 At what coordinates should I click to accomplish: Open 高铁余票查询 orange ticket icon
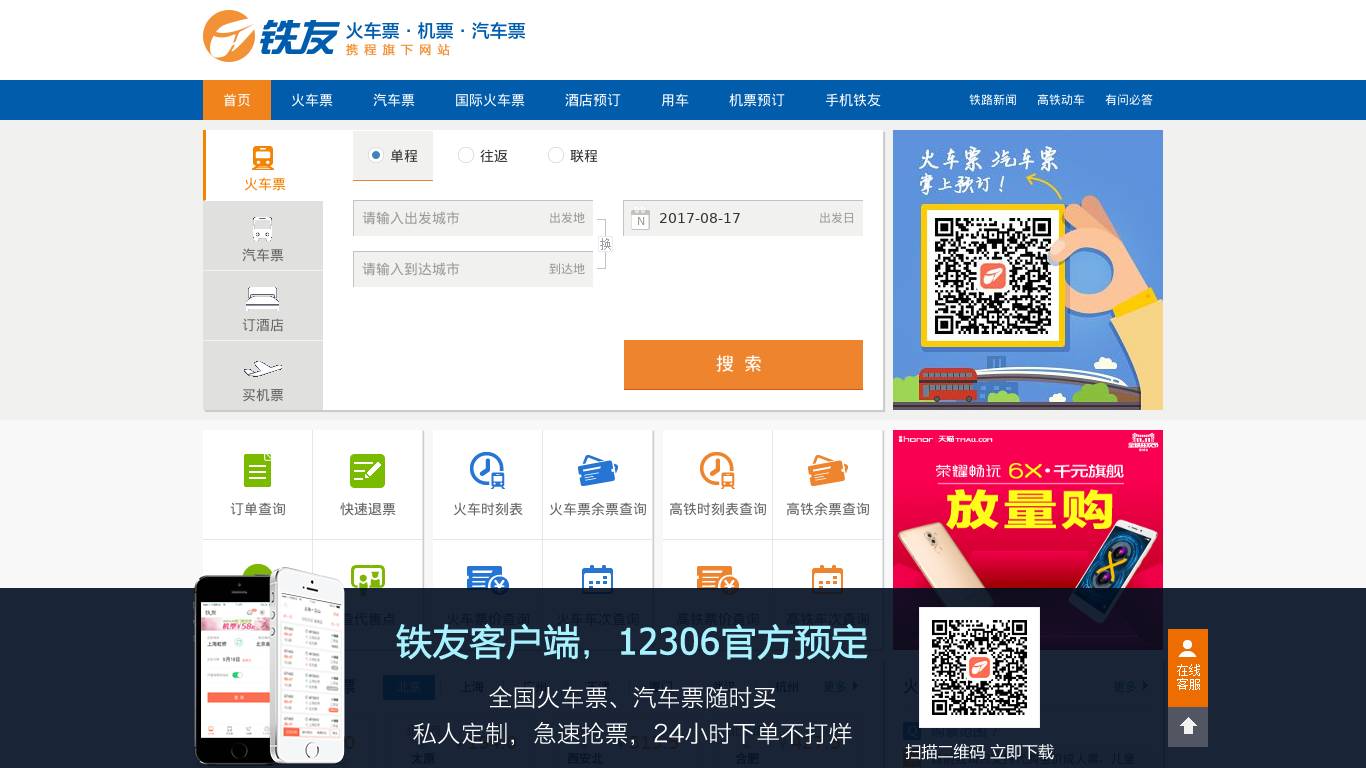828,470
